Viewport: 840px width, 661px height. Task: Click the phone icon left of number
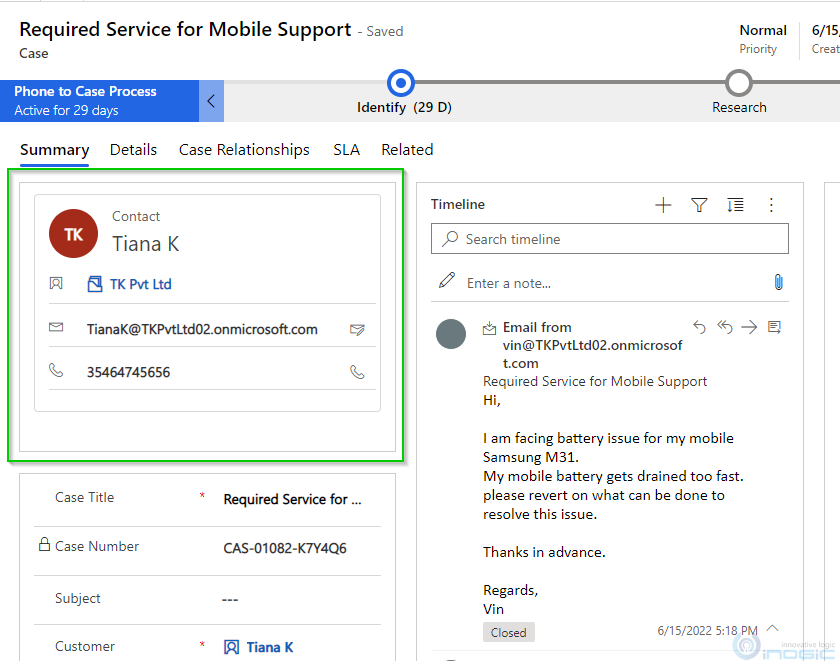pos(56,370)
